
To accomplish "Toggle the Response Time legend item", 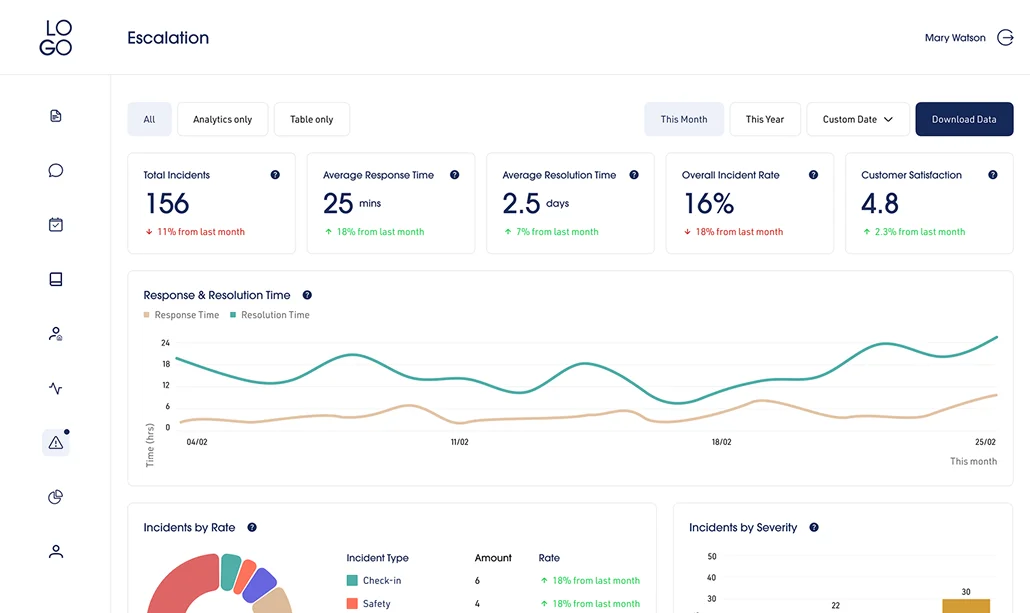I will click(x=181, y=315).
